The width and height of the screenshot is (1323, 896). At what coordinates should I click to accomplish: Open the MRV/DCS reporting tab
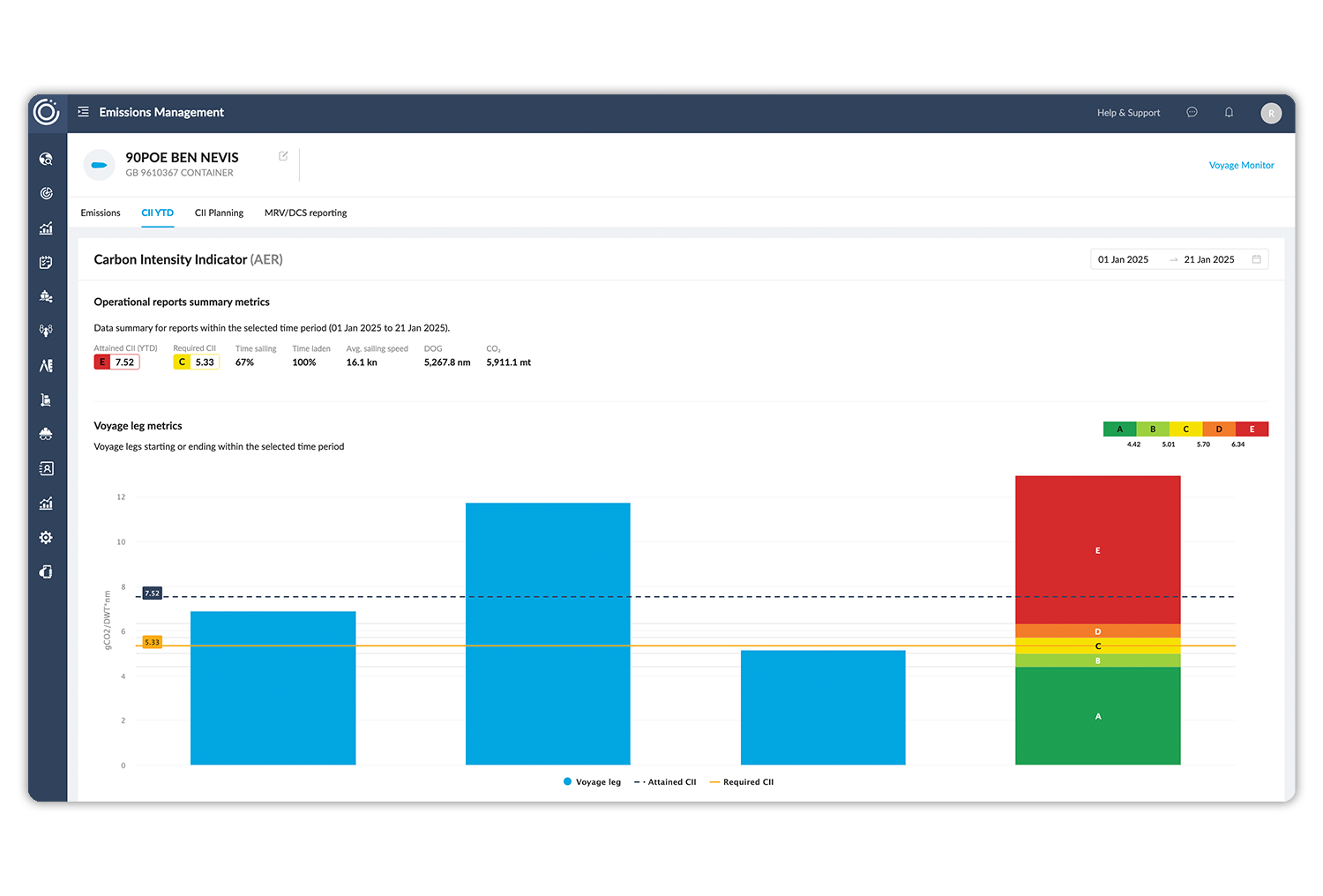[305, 213]
